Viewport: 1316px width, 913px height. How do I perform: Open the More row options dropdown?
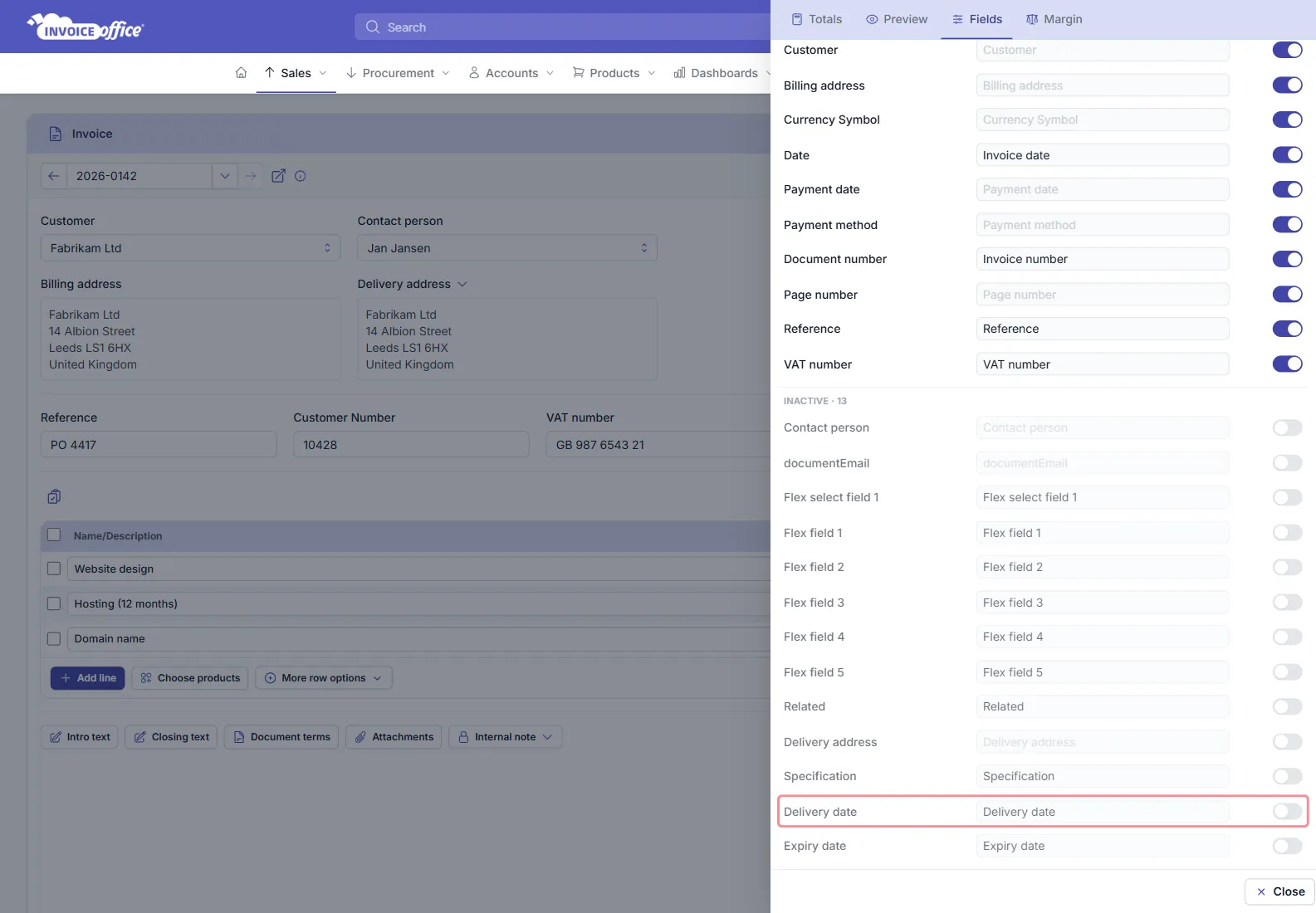tap(324, 678)
